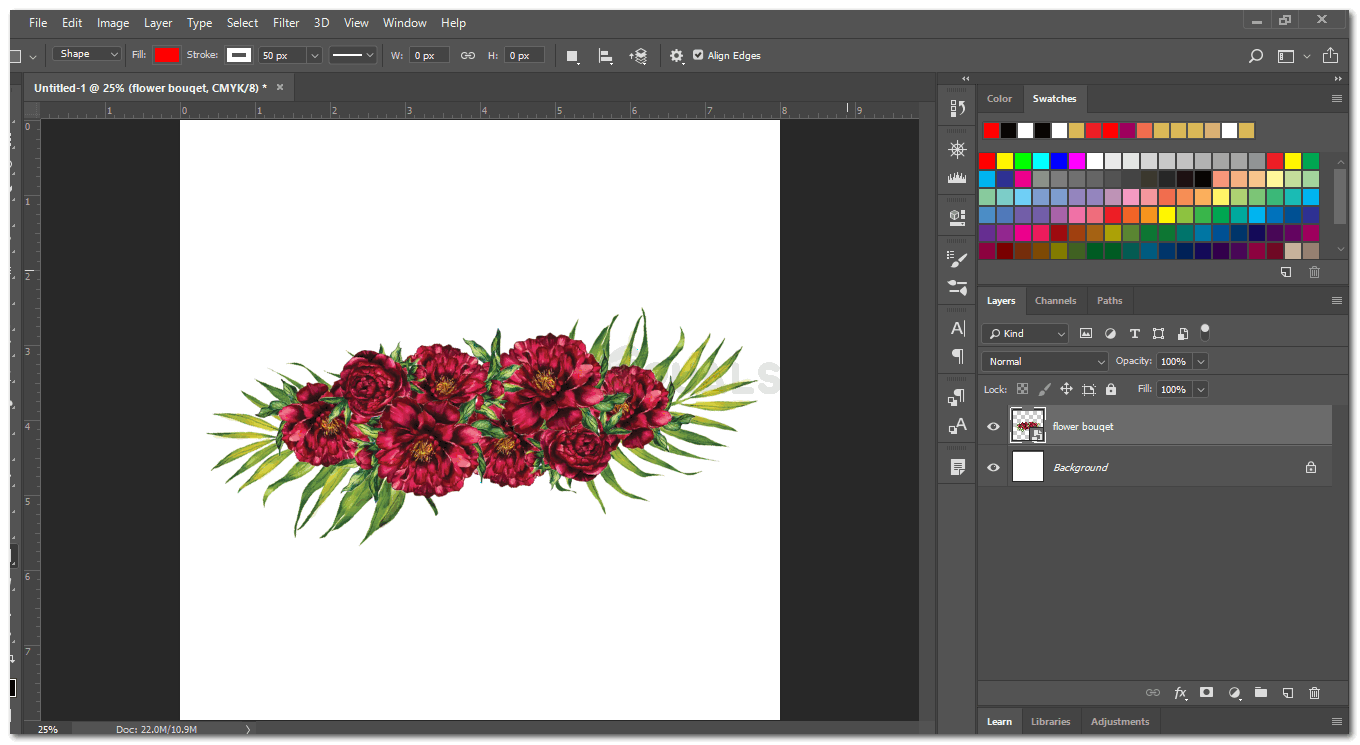Open the Character panel icon

click(957, 328)
